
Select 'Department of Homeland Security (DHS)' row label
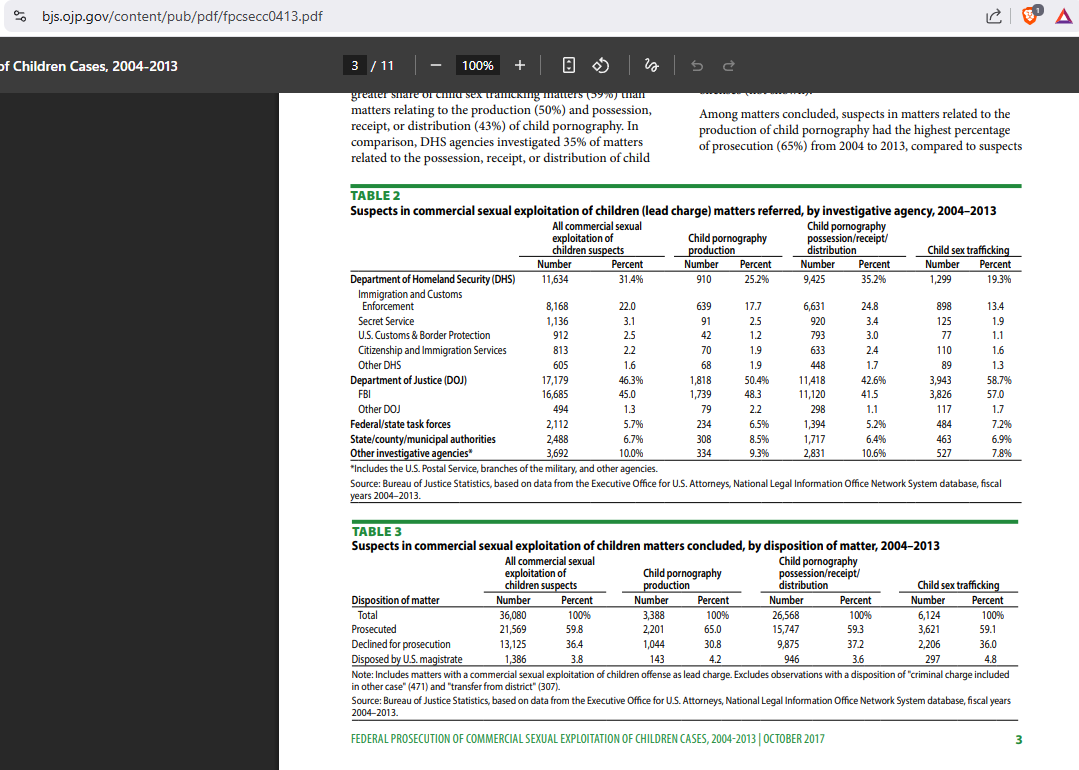432,279
